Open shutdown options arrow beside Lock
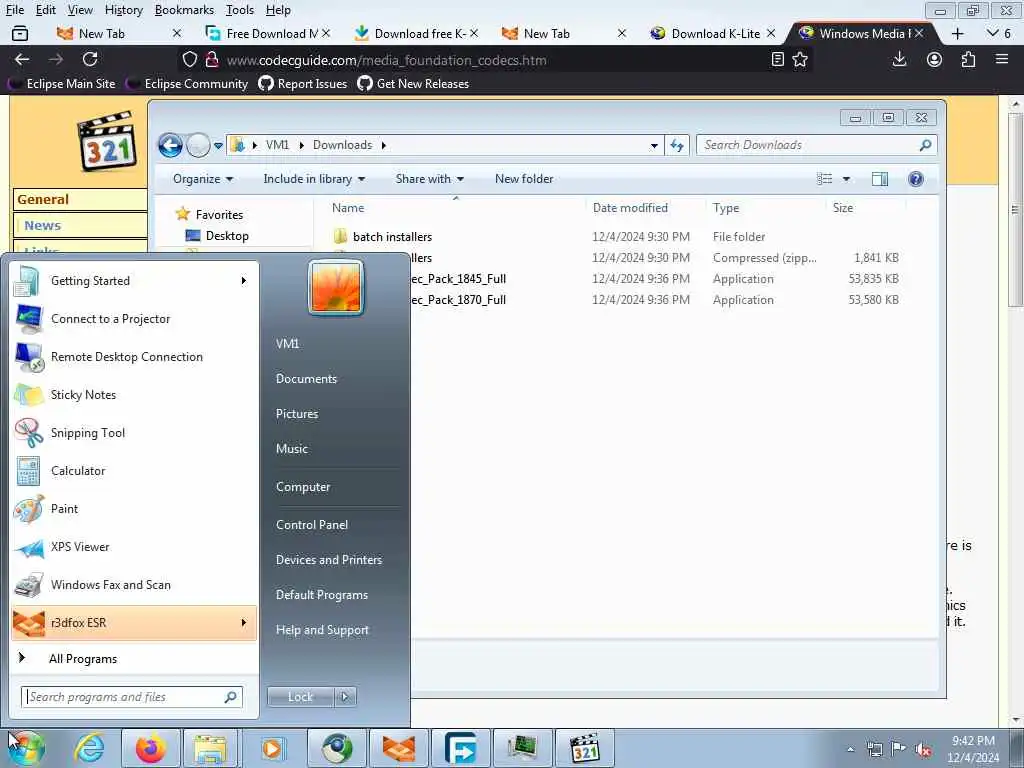The image size is (1024, 768). coord(345,697)
